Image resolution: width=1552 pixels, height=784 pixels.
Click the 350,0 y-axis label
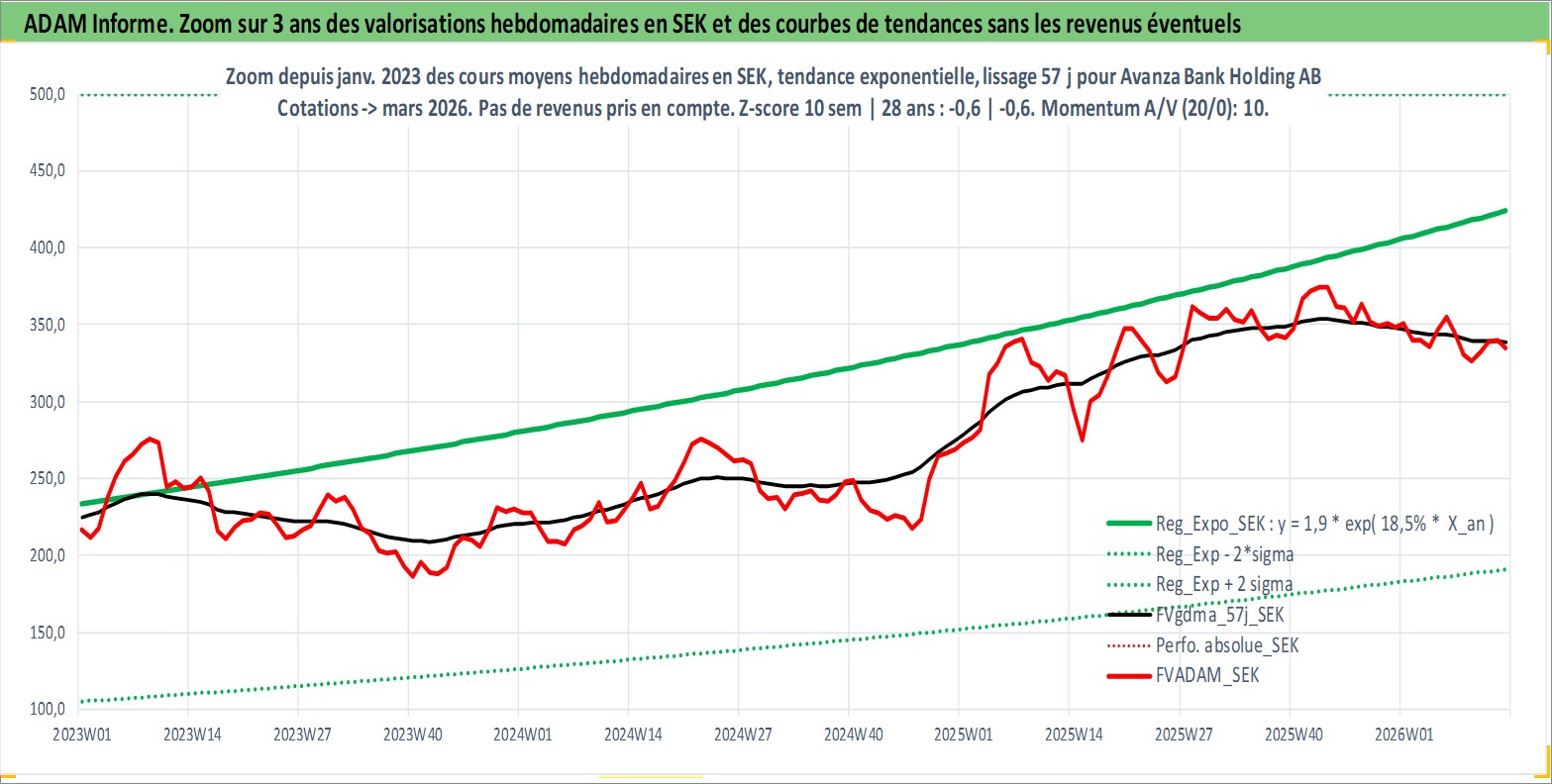[x=46, y=325]
